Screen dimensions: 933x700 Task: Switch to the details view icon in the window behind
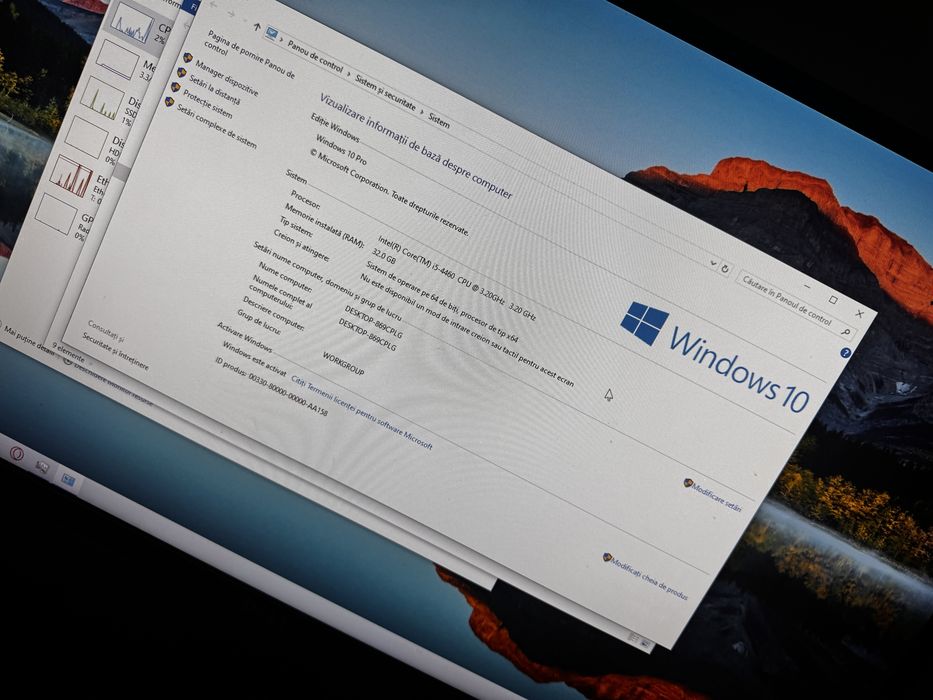click(x=635, y=639)
